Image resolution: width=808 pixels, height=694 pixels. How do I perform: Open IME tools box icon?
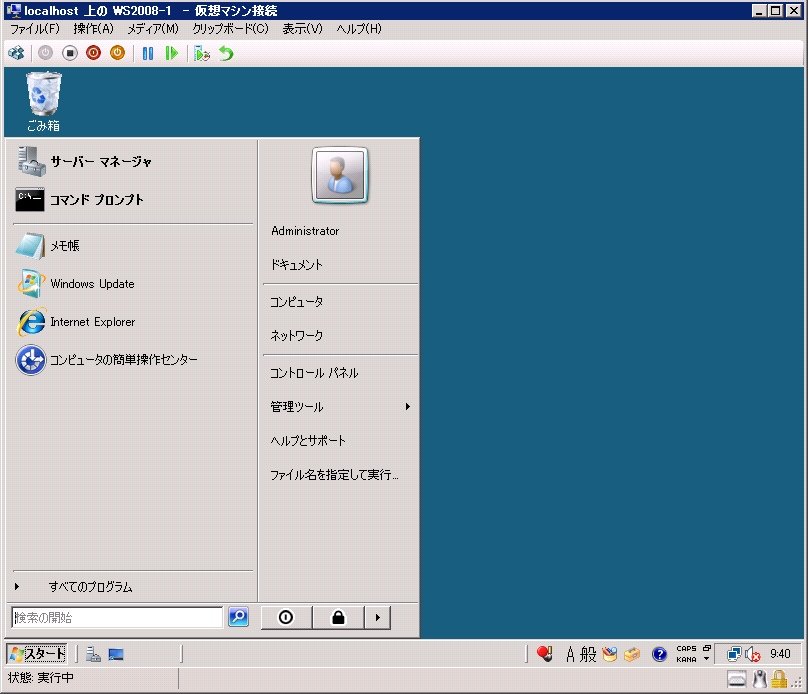point(632,654)
